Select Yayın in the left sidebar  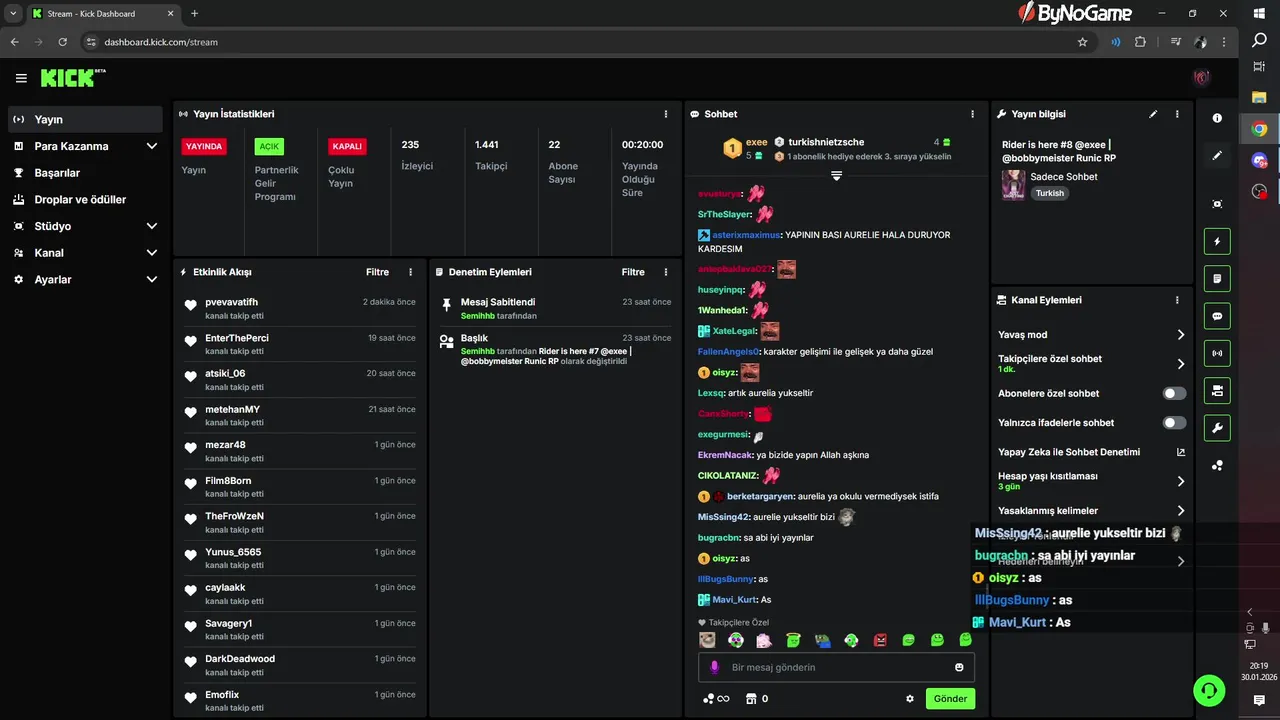(84, 119)
